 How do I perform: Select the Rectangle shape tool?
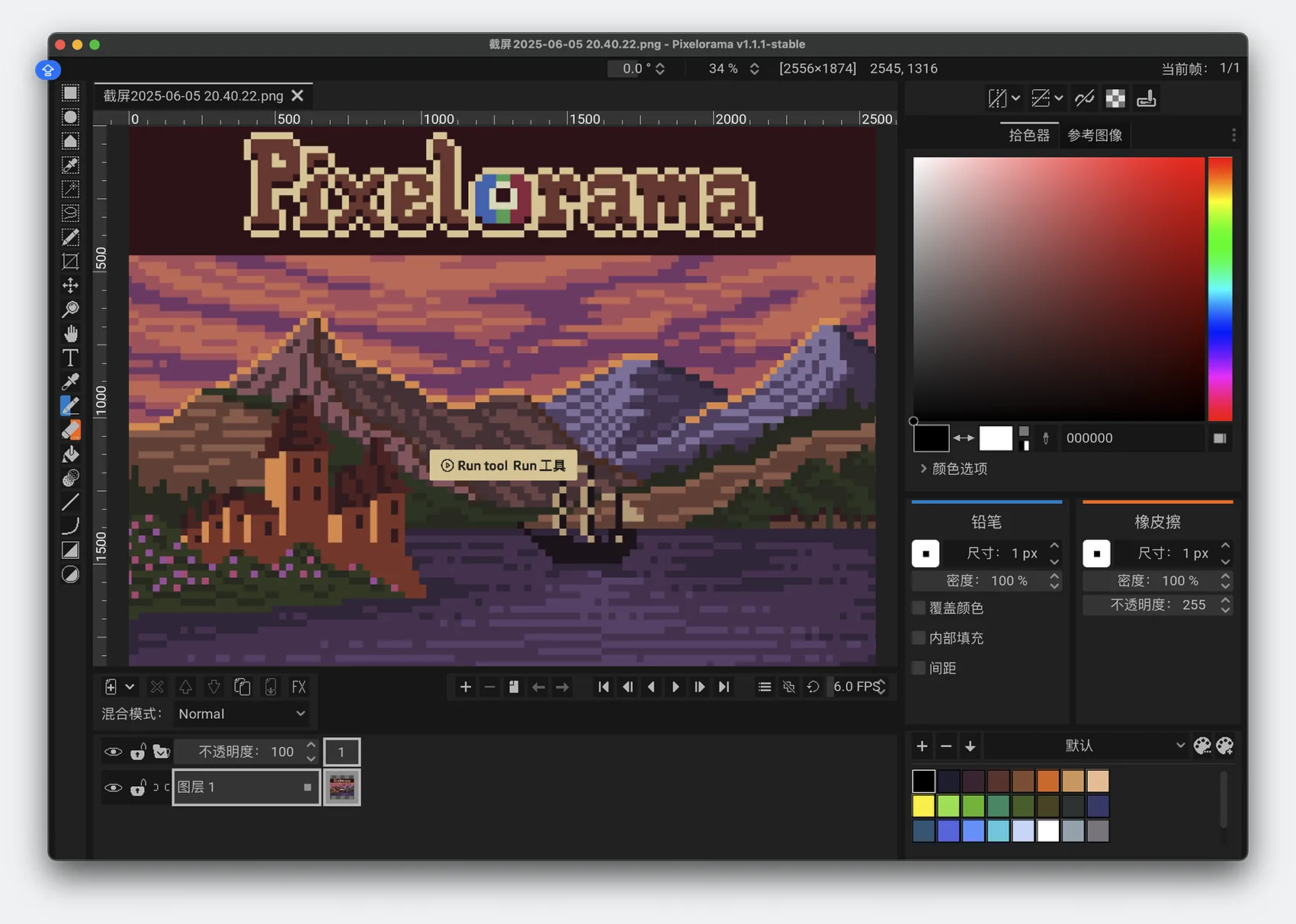[70, 550]
